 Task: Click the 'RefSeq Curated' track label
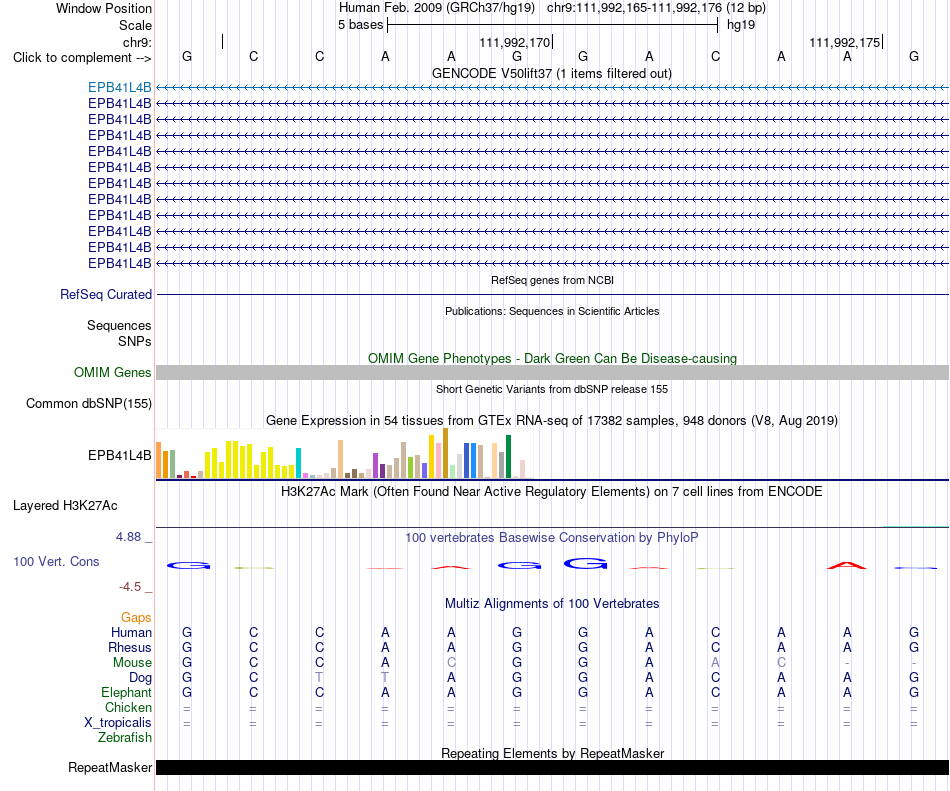[106, 294]
